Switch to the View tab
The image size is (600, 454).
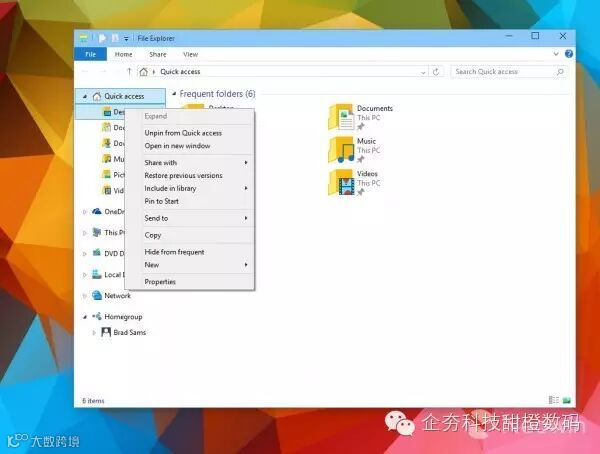190,54
